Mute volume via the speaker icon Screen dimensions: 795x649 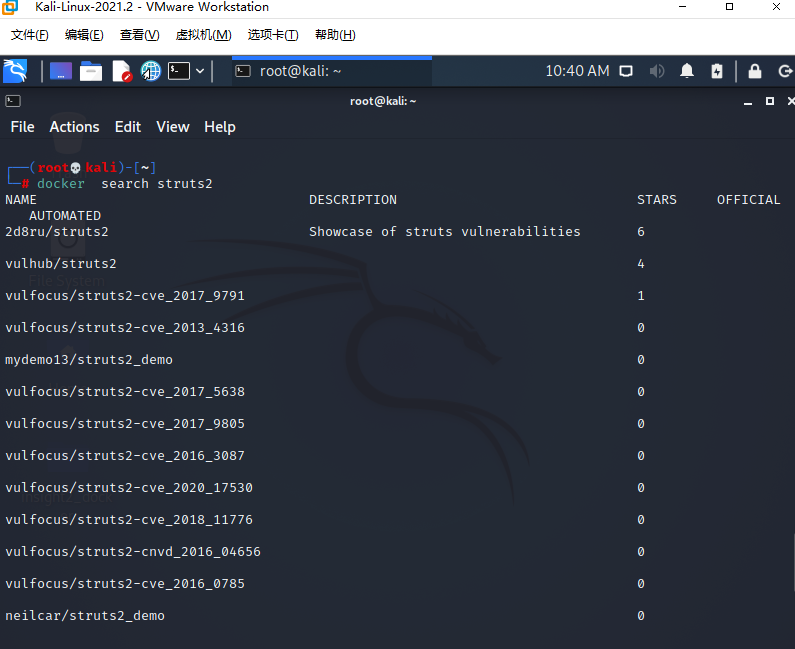(657, 71)
